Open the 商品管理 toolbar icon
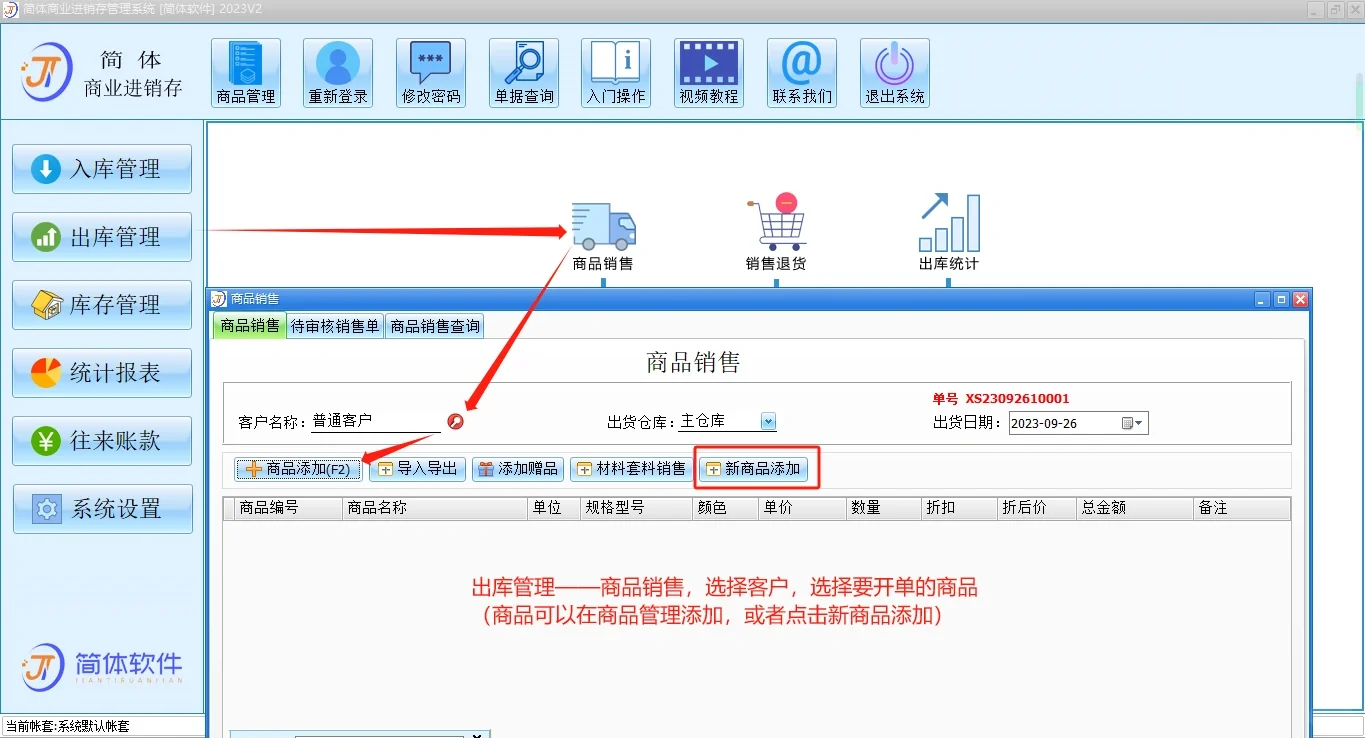 click(245, 71)
